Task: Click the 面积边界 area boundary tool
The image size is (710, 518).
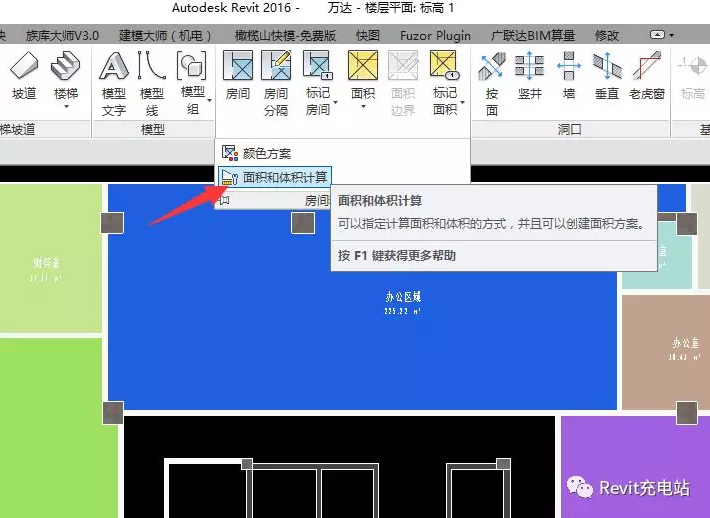Action: click(403, 83)
